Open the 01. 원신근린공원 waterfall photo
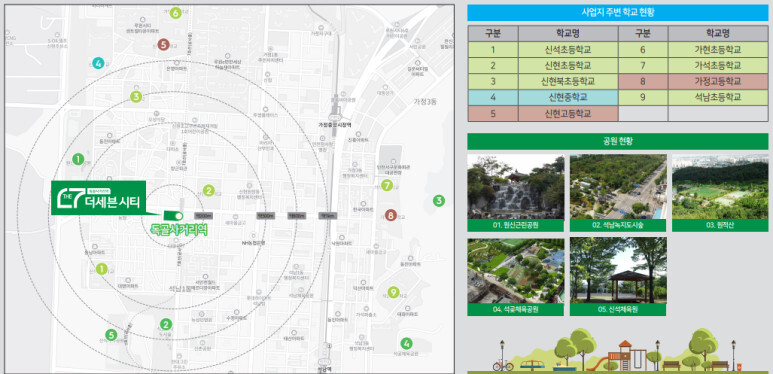This screenshot has height=374, width=773. [516, 187]
